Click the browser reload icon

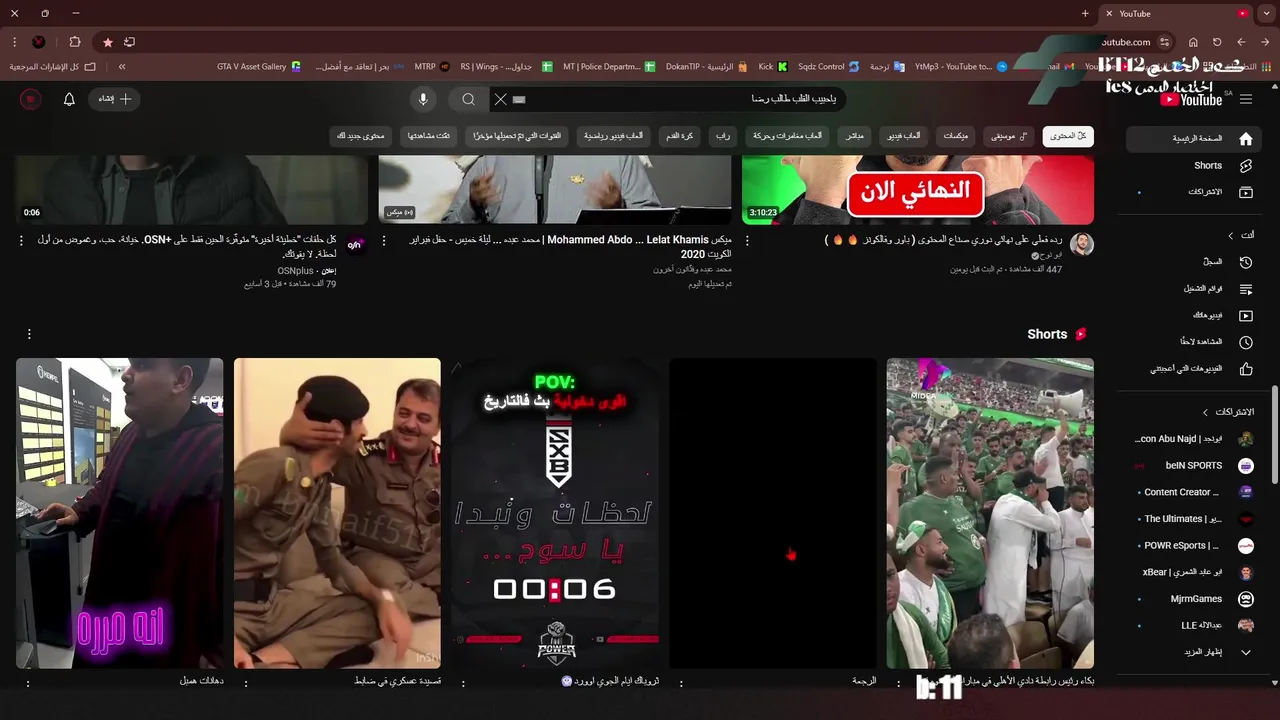[1217, 42]
